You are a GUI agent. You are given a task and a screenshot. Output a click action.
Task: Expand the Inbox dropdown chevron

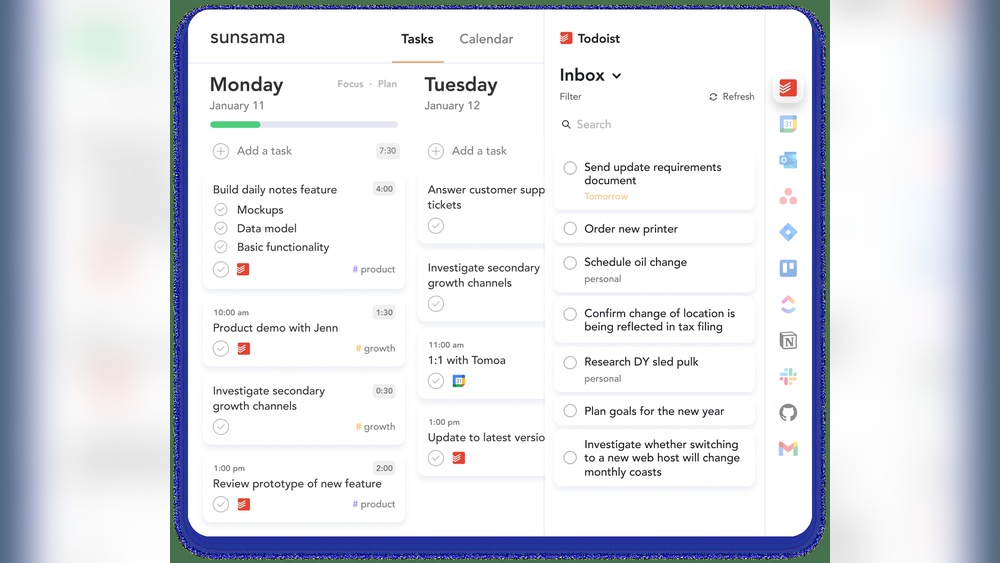pos(616,76)
